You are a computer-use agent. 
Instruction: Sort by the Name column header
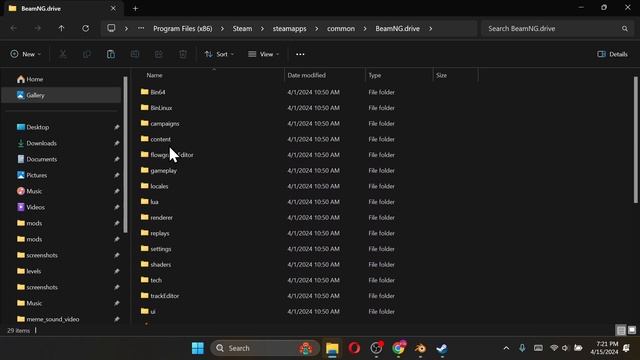(154, 75)
